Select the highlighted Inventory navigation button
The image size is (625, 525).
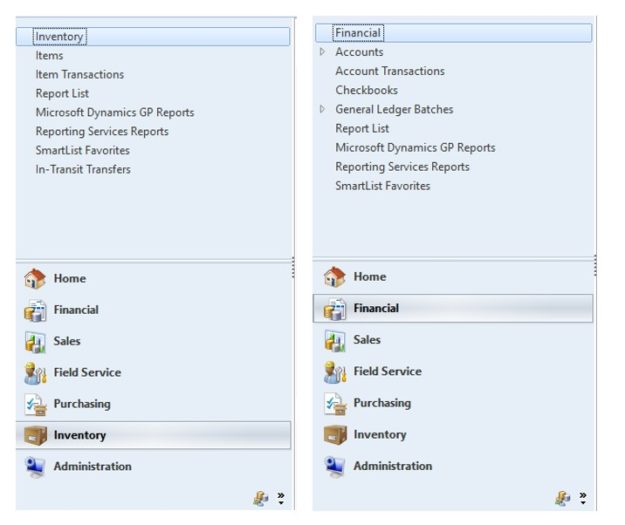[x=153, y=435]
